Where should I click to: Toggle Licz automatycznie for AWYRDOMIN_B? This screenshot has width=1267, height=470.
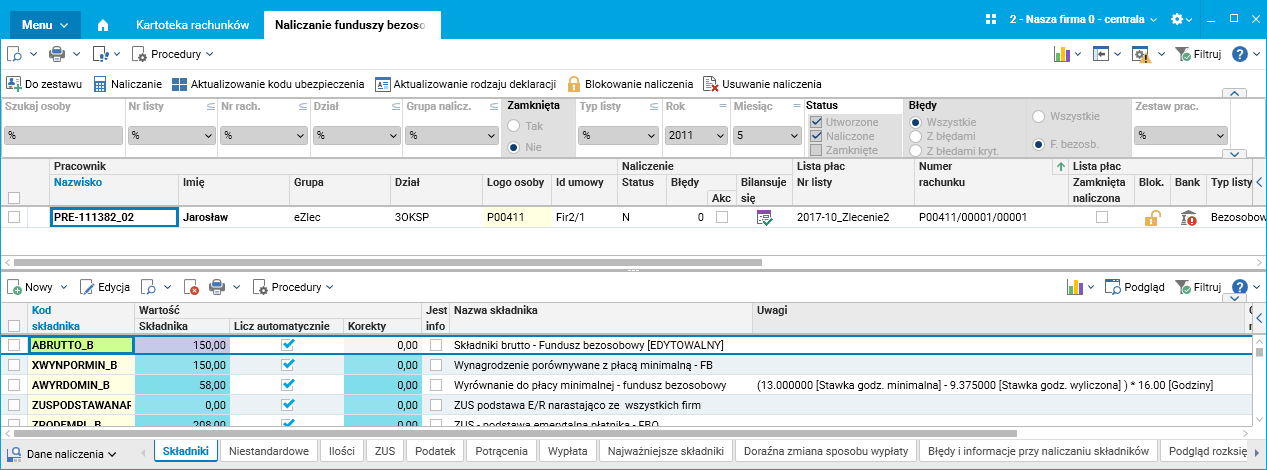288,384
